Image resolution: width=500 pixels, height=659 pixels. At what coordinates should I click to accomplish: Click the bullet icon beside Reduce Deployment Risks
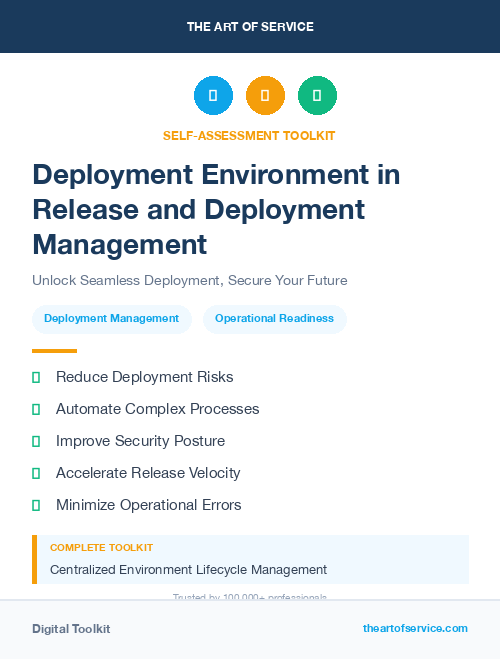click(x=36, y=377)
